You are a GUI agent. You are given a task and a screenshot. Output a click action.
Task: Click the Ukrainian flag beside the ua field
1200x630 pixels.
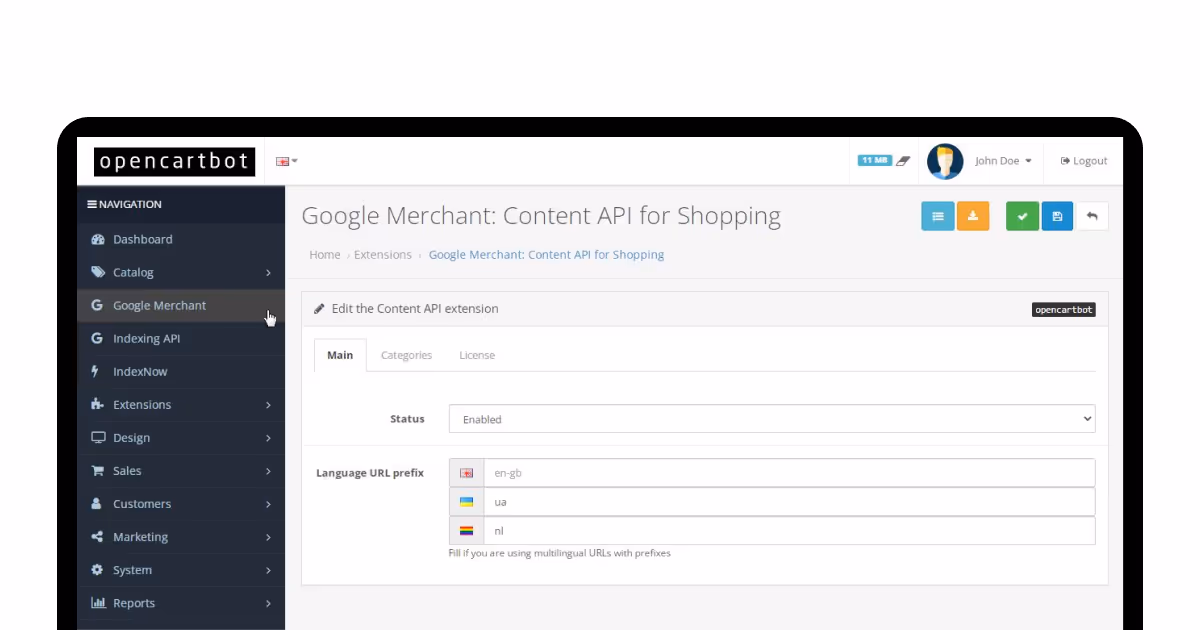466,502
